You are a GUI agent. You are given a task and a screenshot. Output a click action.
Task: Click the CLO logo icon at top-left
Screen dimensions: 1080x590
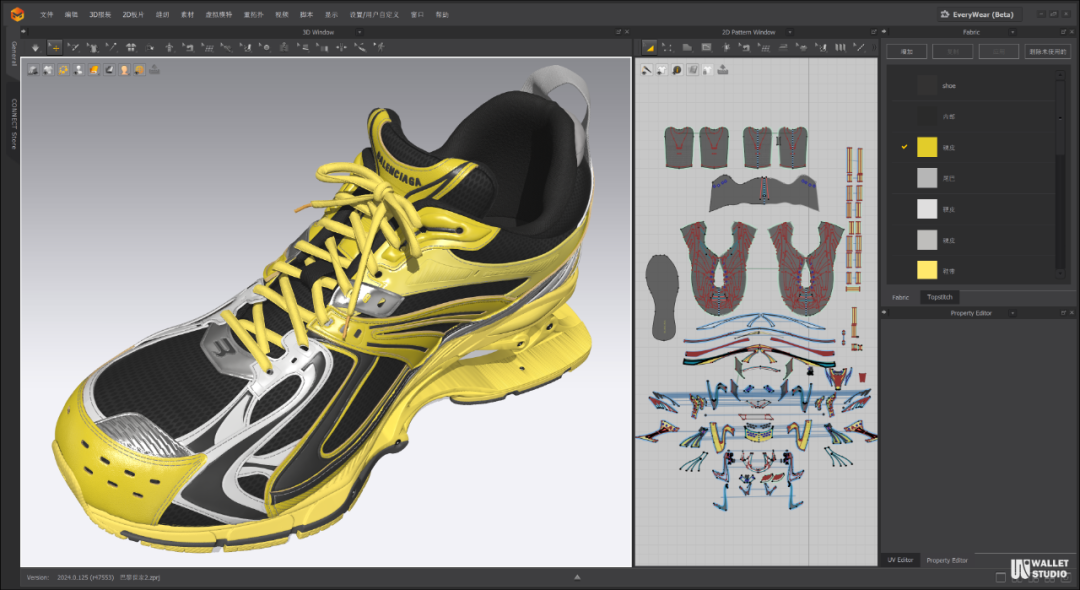point(17,14)
